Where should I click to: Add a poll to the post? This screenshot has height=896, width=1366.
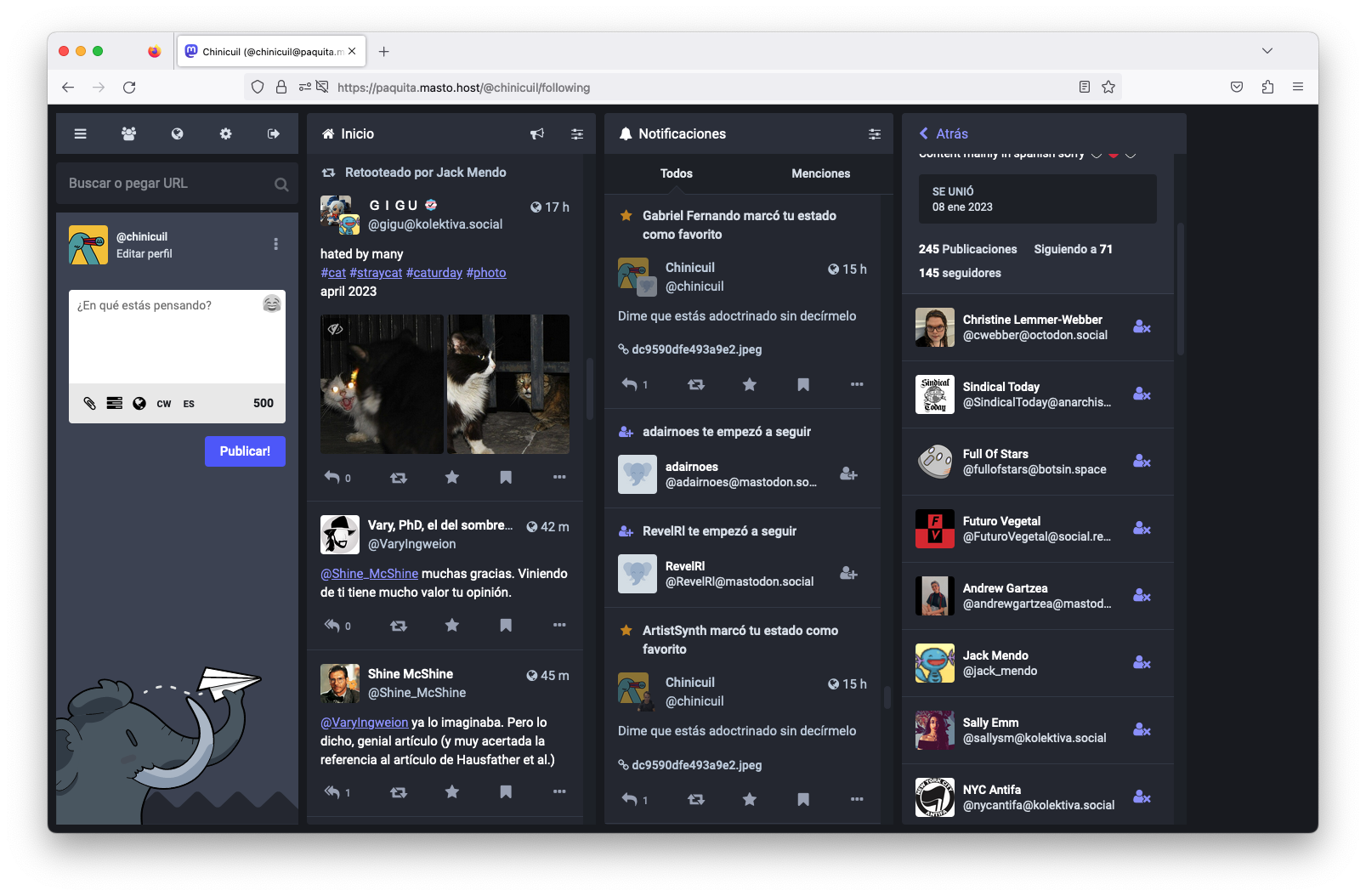[115, 403]
